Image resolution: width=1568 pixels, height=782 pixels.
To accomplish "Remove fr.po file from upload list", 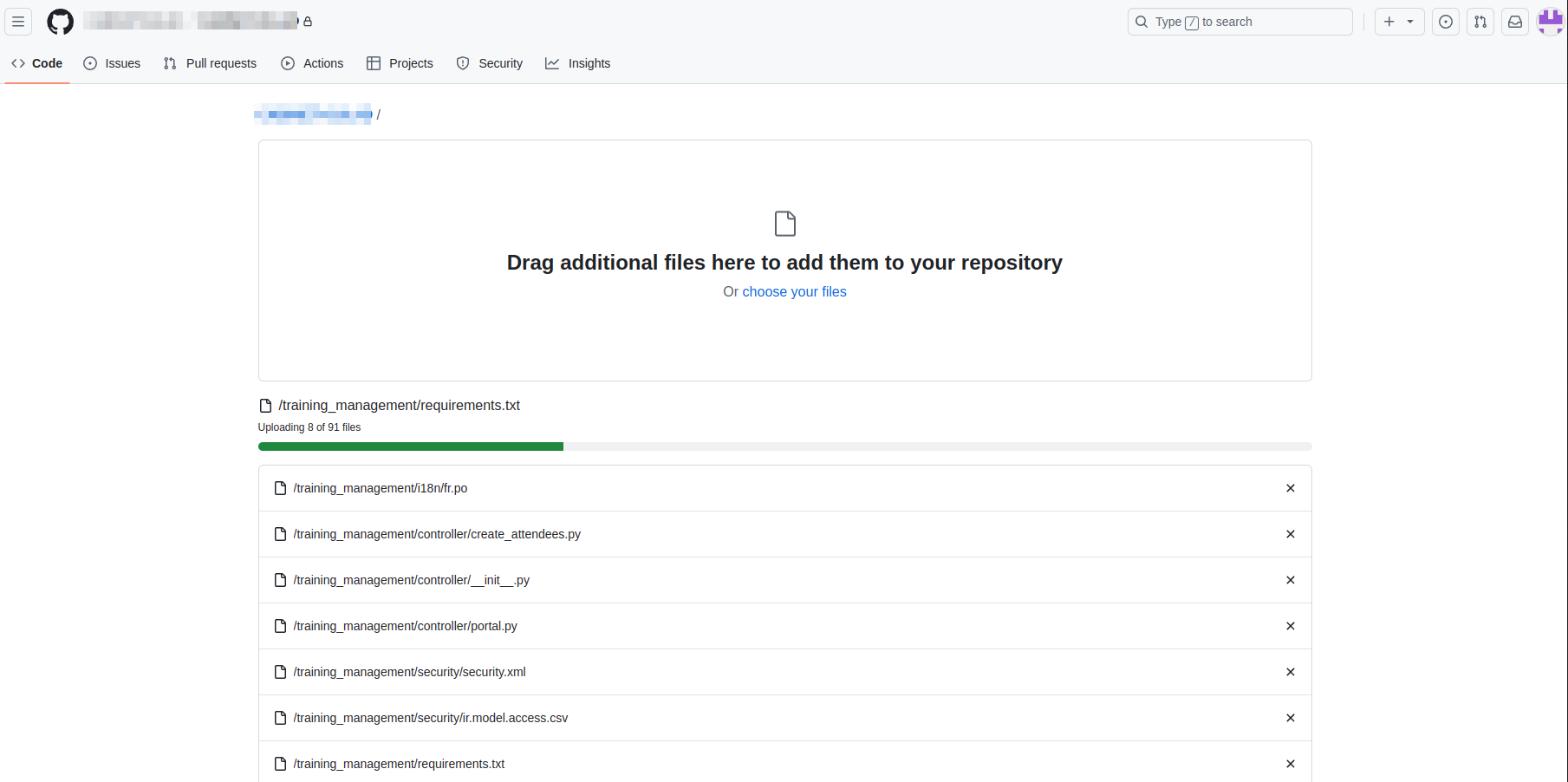I will coord(1290,488).
